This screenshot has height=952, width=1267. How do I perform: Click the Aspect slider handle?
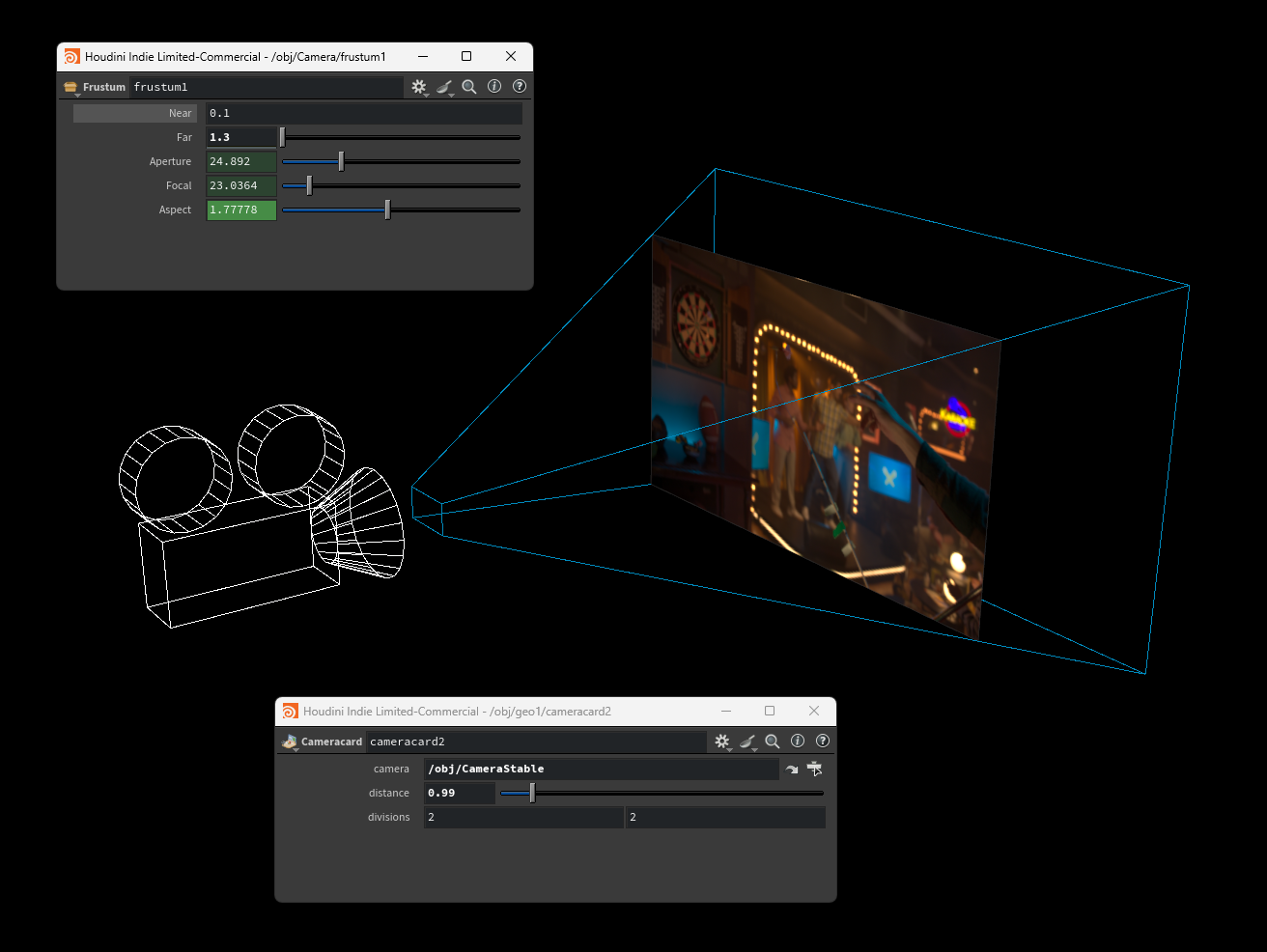[387, 210]
